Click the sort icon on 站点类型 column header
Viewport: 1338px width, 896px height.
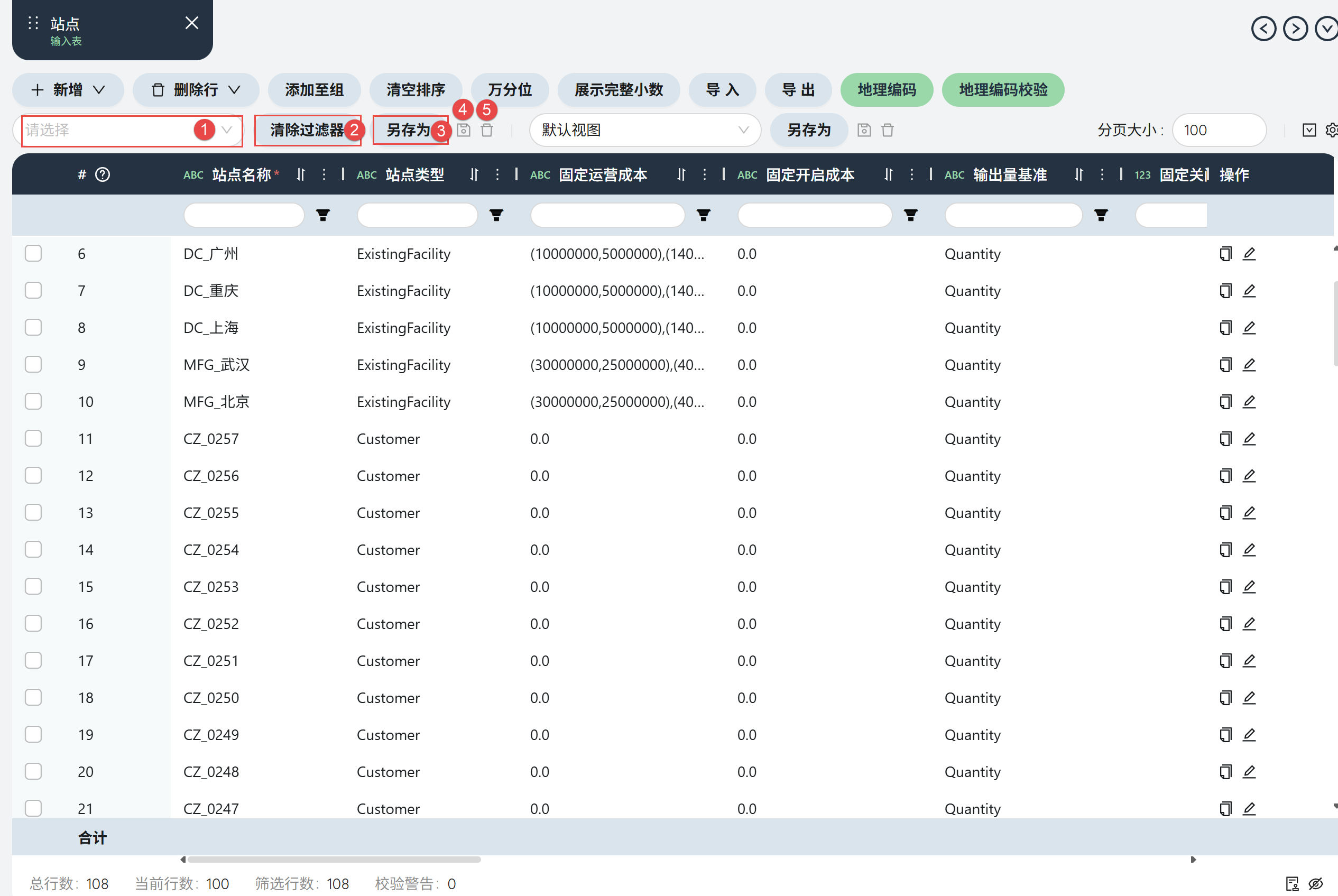[x=474, y=175]
